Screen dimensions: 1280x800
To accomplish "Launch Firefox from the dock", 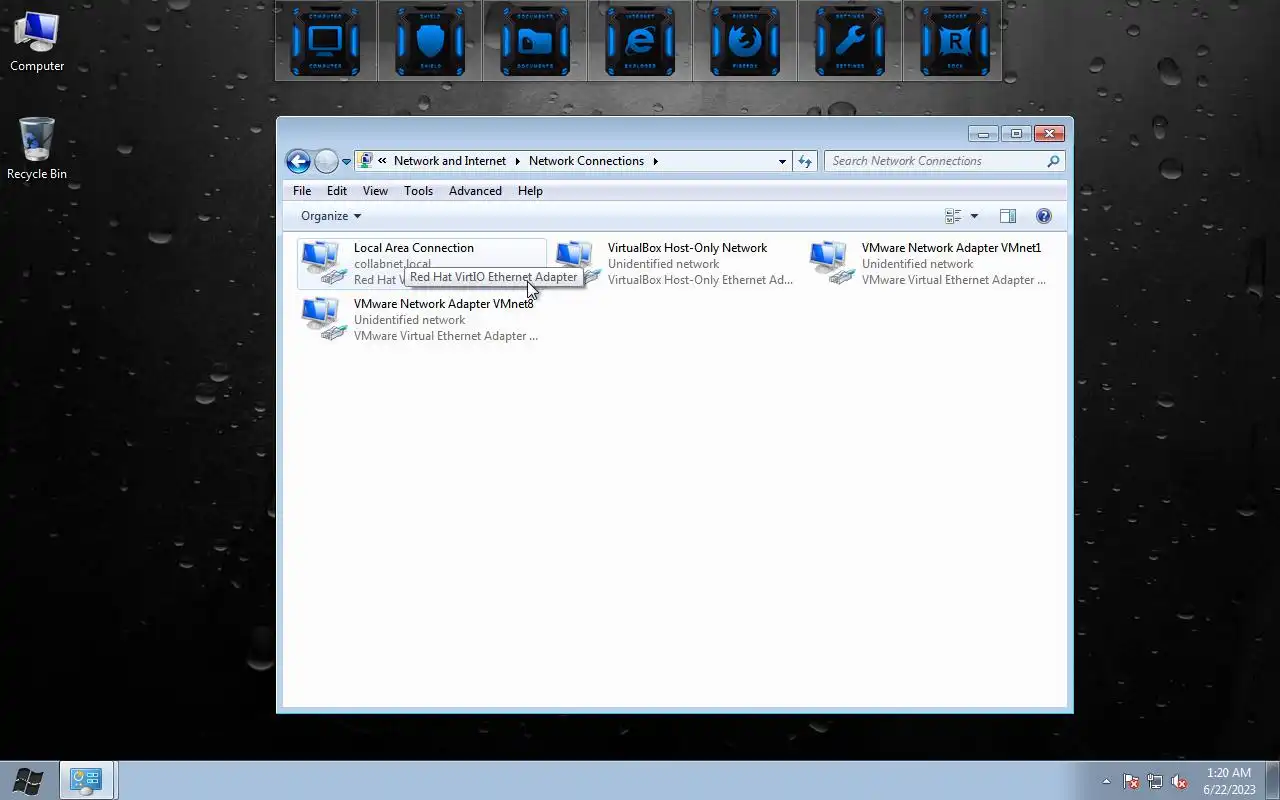I will (x=745, y=41).
